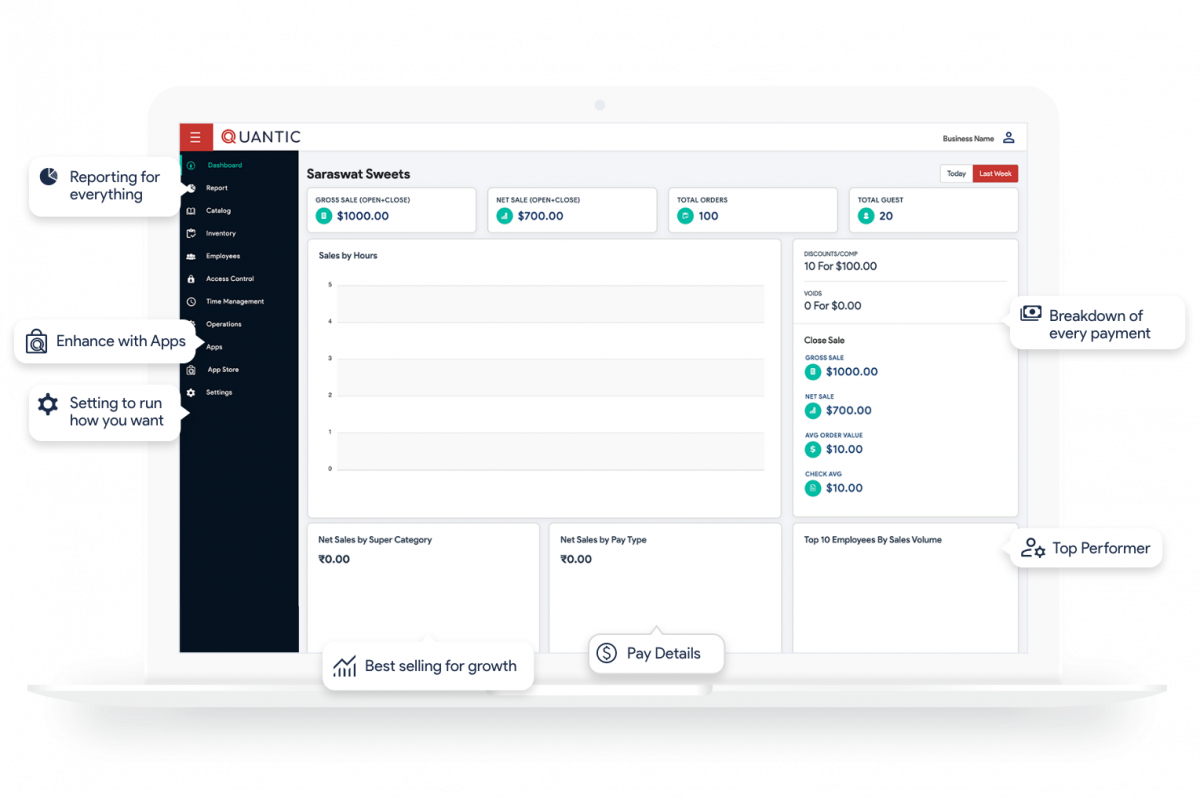Switch the date filter to Today
The height and width of the screenshot is (799, 1200).
pyautogui.click(x=957, y=172)
